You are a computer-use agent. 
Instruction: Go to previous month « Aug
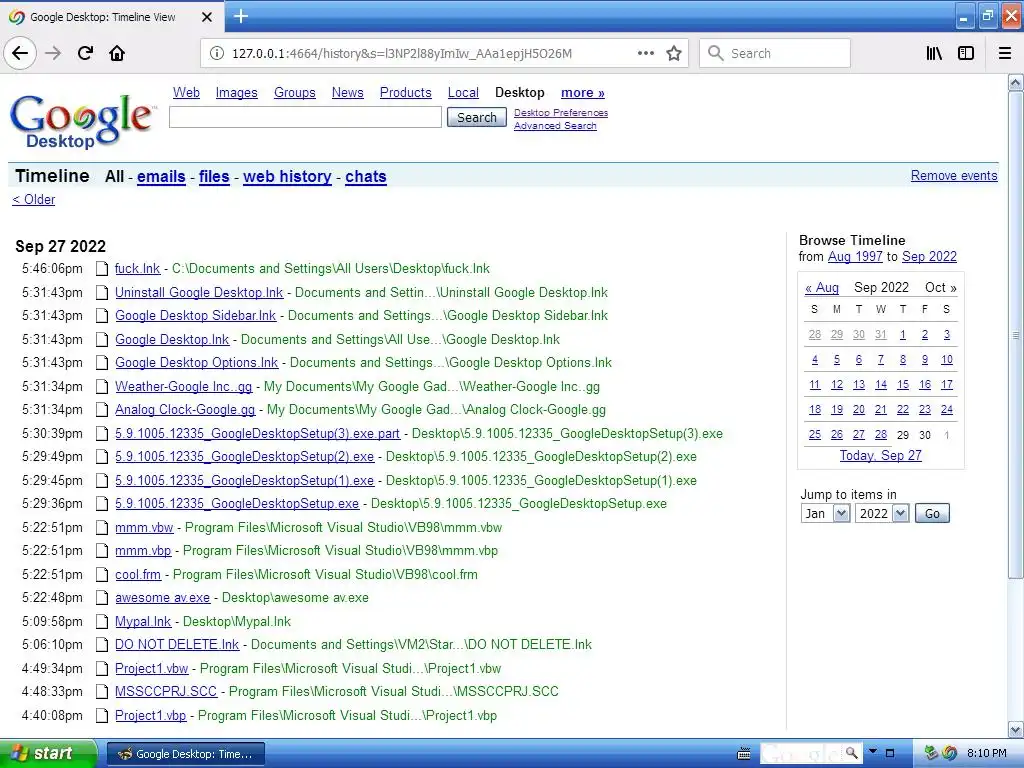tap(822, 287)
